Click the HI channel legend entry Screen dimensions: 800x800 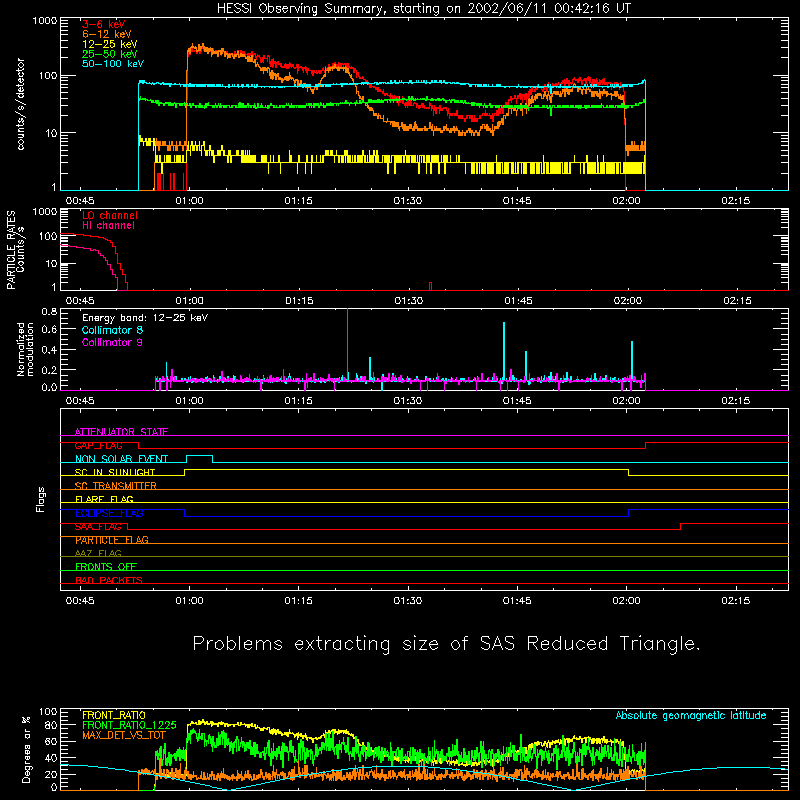108,226
